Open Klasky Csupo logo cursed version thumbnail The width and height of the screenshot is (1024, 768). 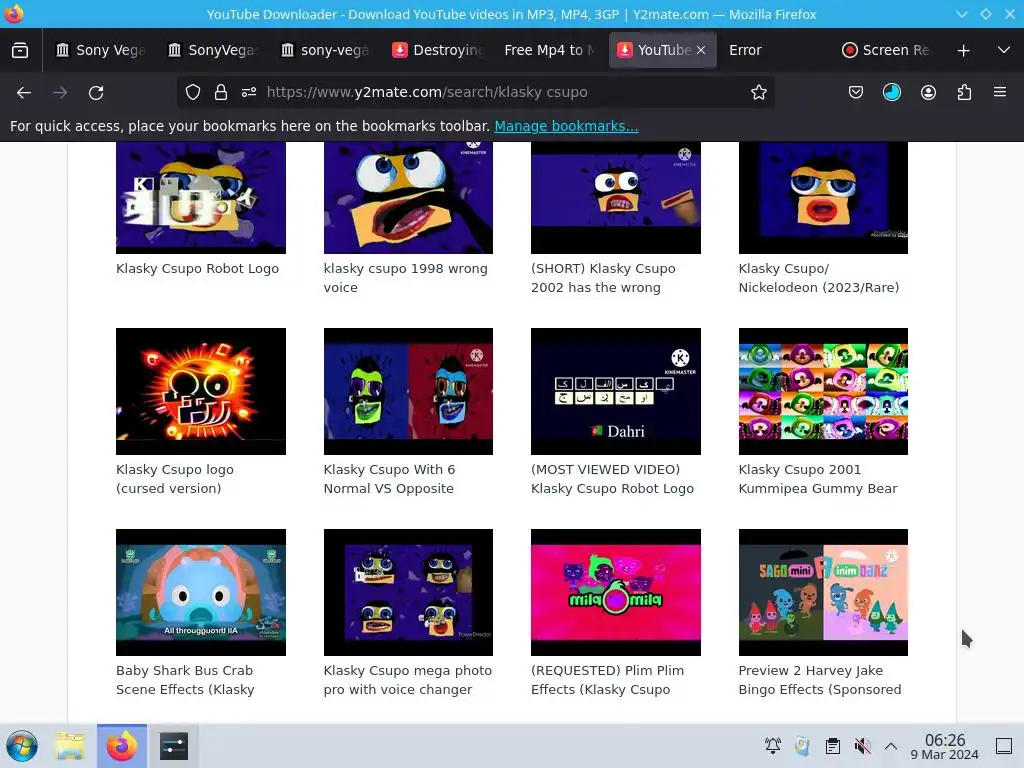coord(200,391)
